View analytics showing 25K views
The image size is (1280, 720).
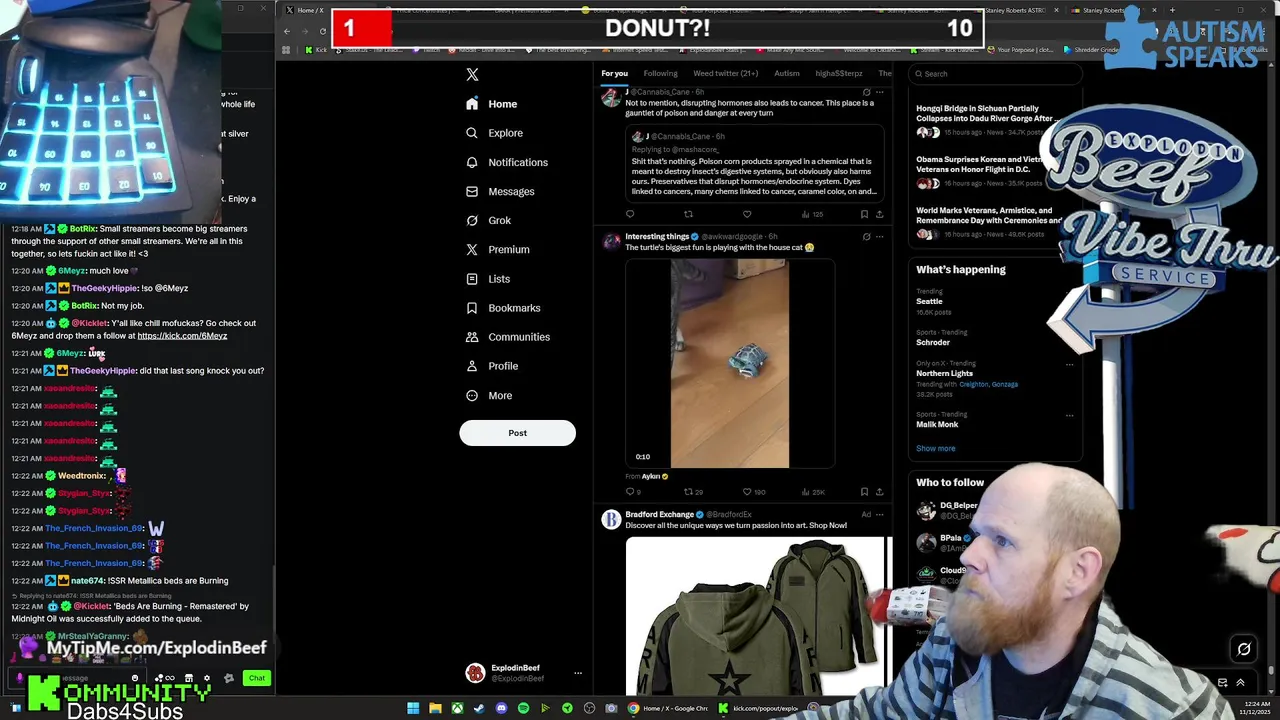(x=812, y=492)
